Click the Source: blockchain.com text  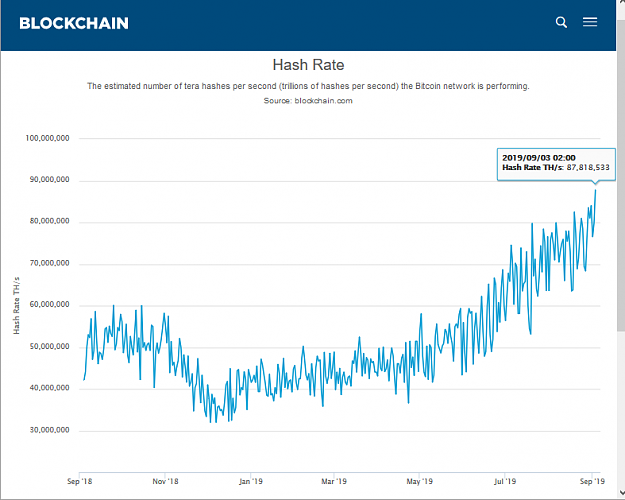(x=308, y=100)
